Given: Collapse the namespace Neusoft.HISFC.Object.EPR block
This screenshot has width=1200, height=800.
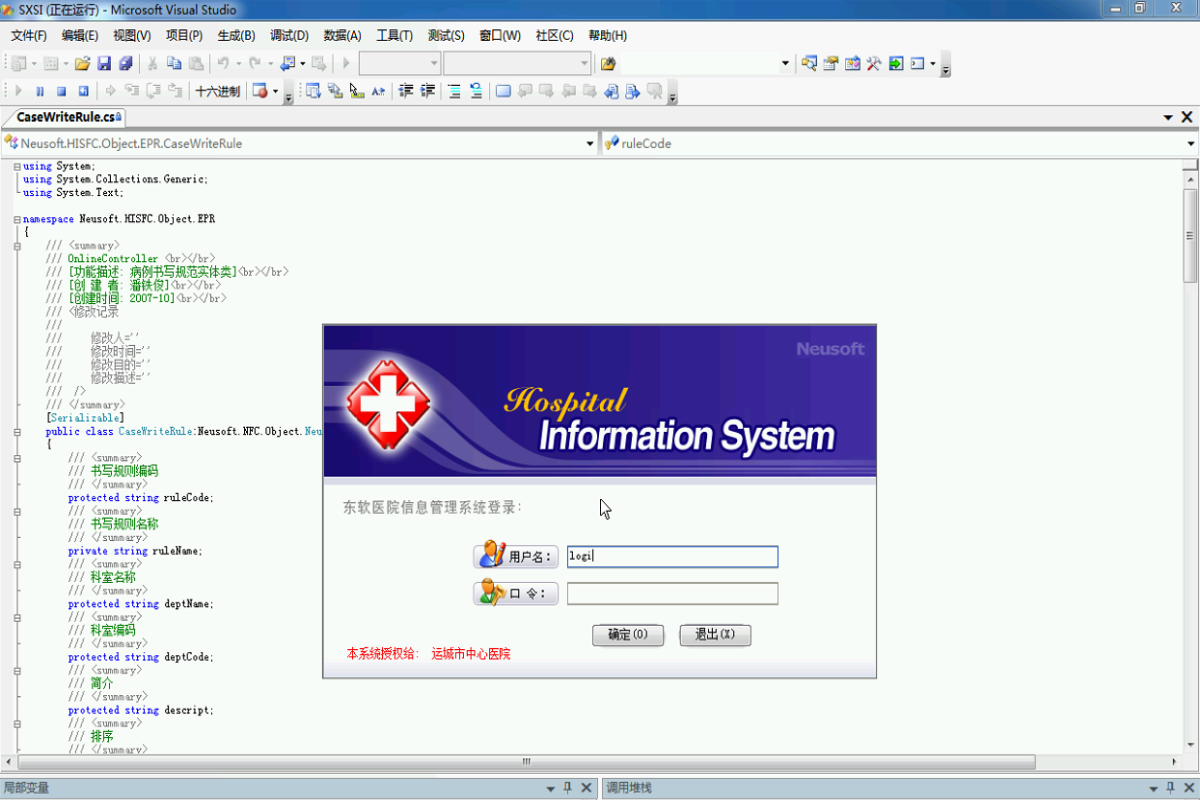Looking at the screenshot, I should [x=17, y=219].
